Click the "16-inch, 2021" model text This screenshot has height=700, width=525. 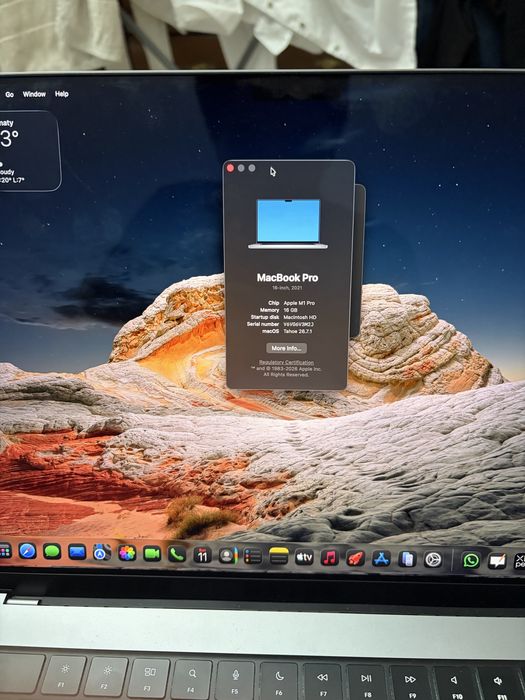click(288, 288)
